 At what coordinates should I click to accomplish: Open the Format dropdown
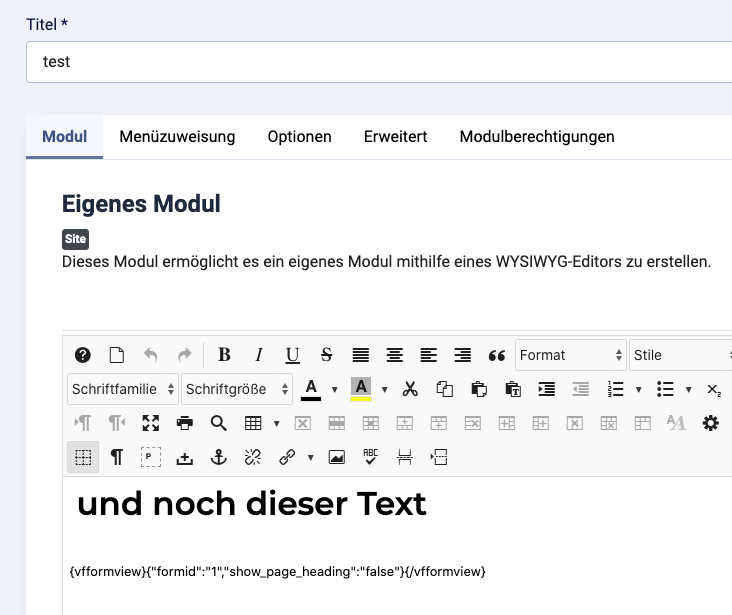571,355
